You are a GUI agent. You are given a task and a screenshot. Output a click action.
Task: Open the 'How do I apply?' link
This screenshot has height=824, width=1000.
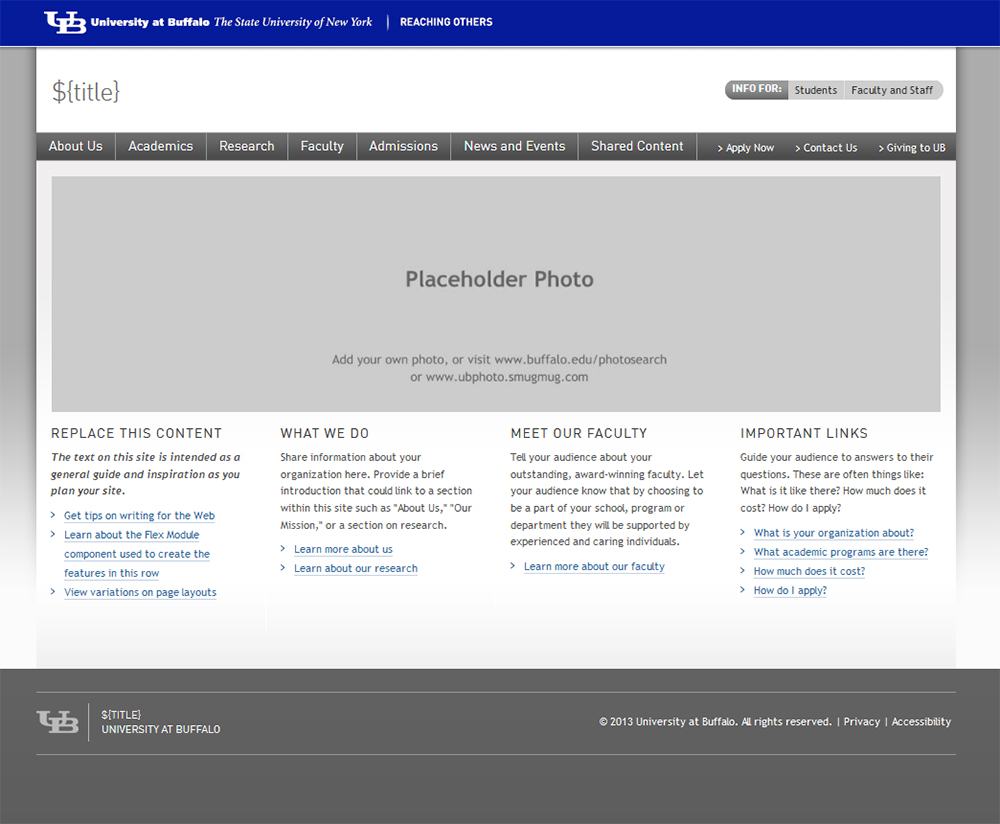click(790, 591)
